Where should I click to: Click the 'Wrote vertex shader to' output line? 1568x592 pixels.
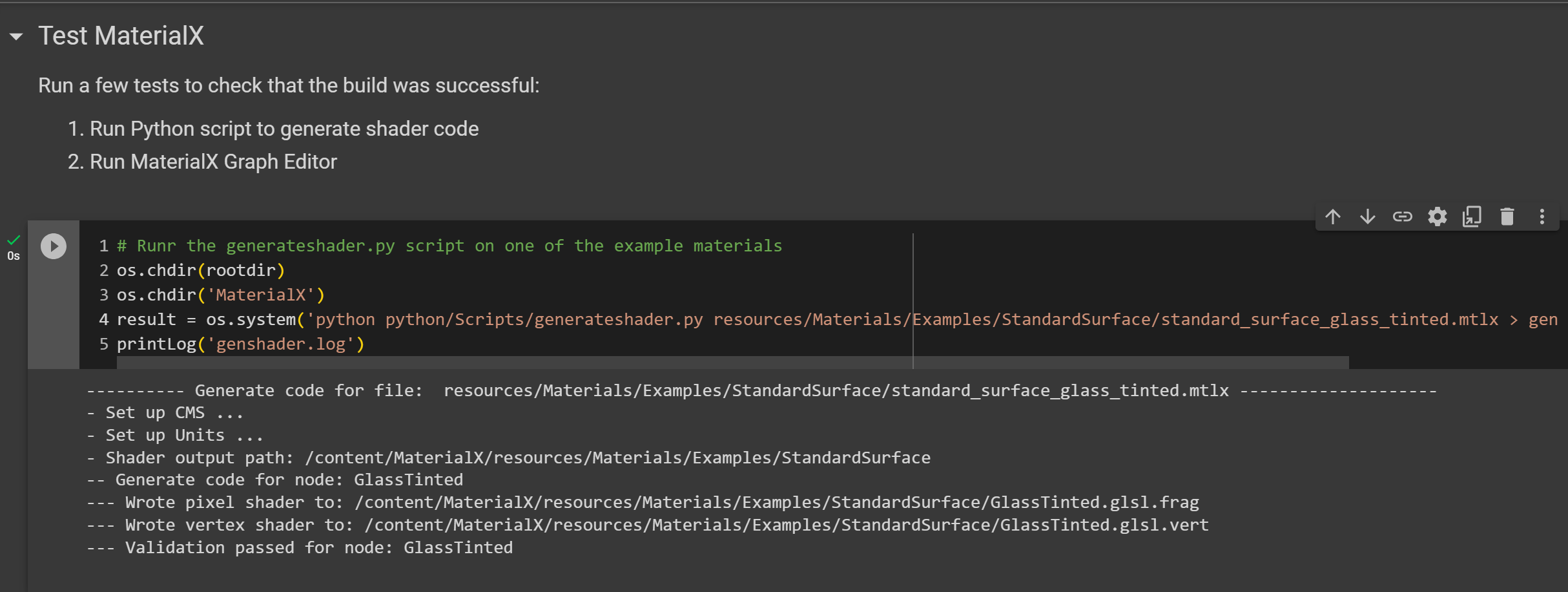[x=648, y=525]
